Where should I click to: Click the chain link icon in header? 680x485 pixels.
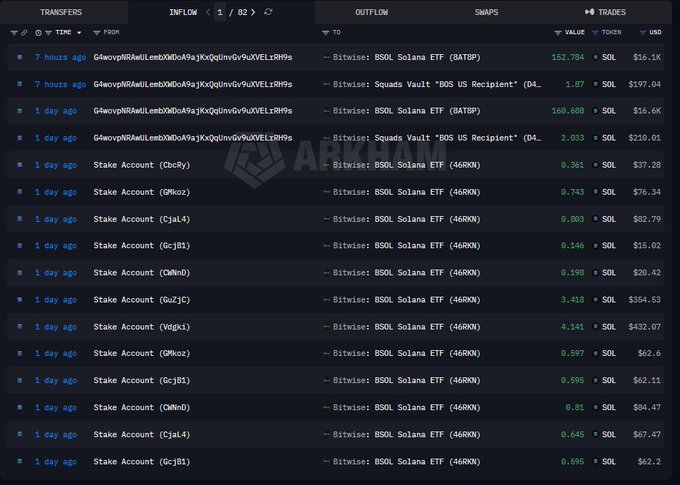[x=24, y=33]
